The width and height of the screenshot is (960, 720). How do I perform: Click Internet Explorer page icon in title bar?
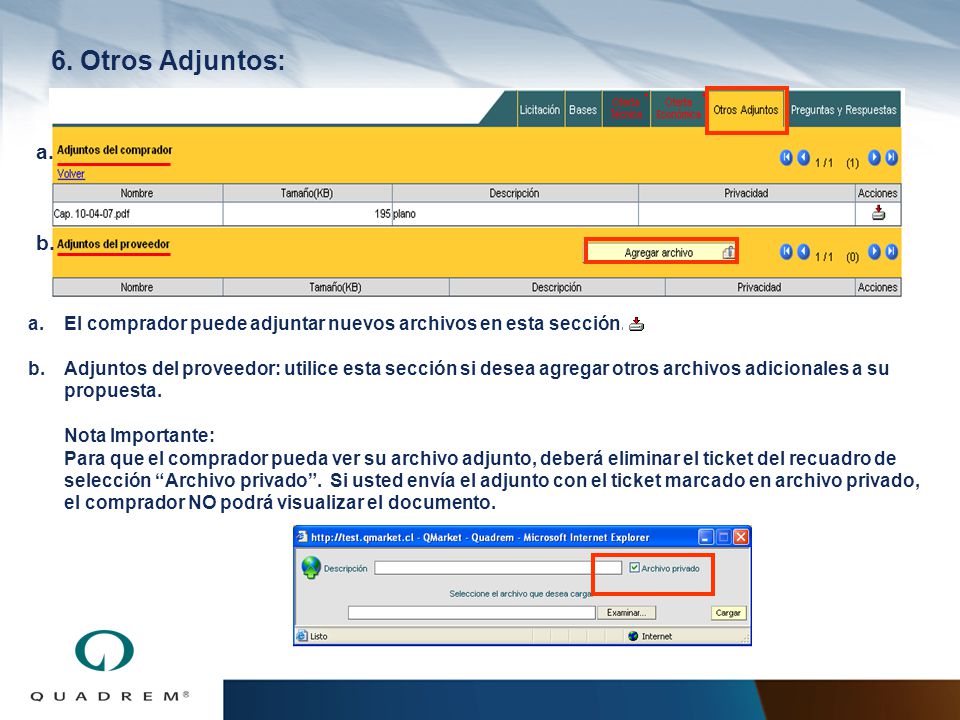302,537
